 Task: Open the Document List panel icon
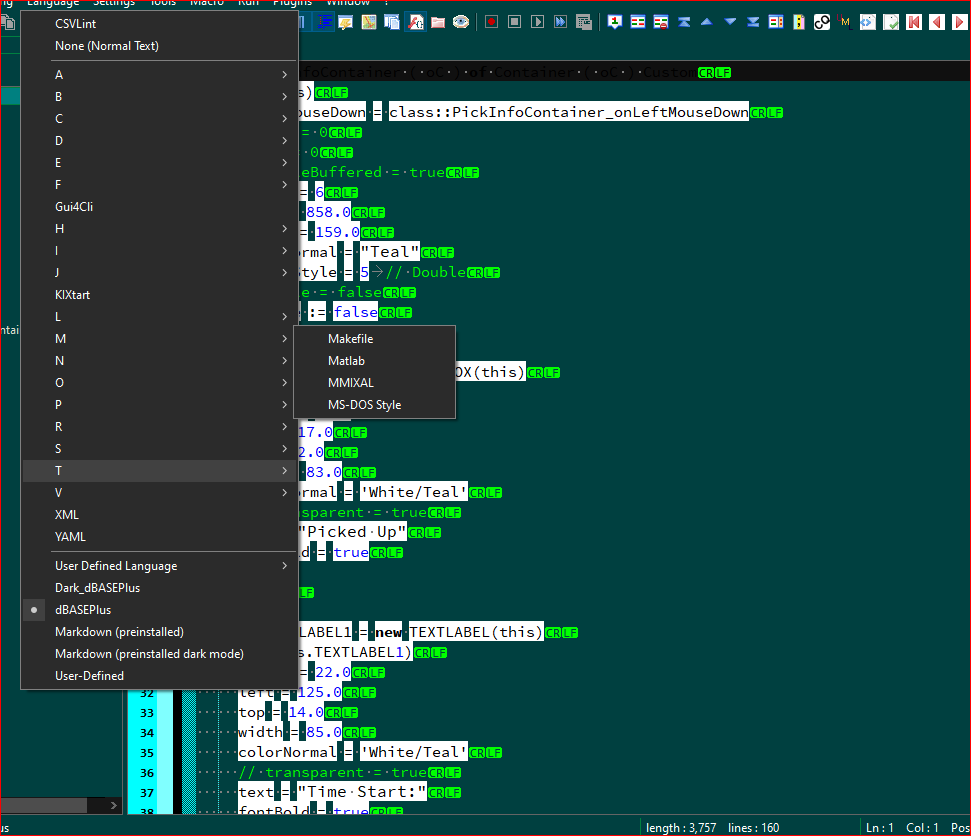pyautogui.click(x=392, y=22)
